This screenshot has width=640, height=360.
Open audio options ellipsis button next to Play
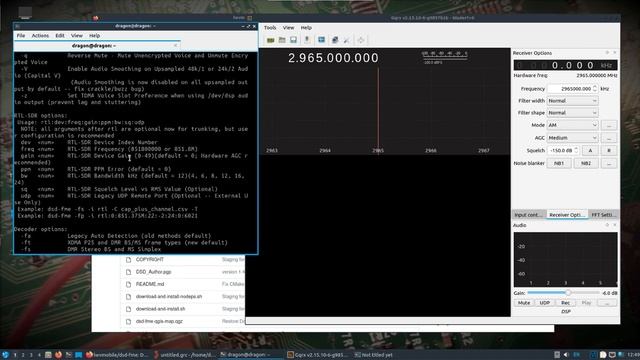click(x=607, y=303)
